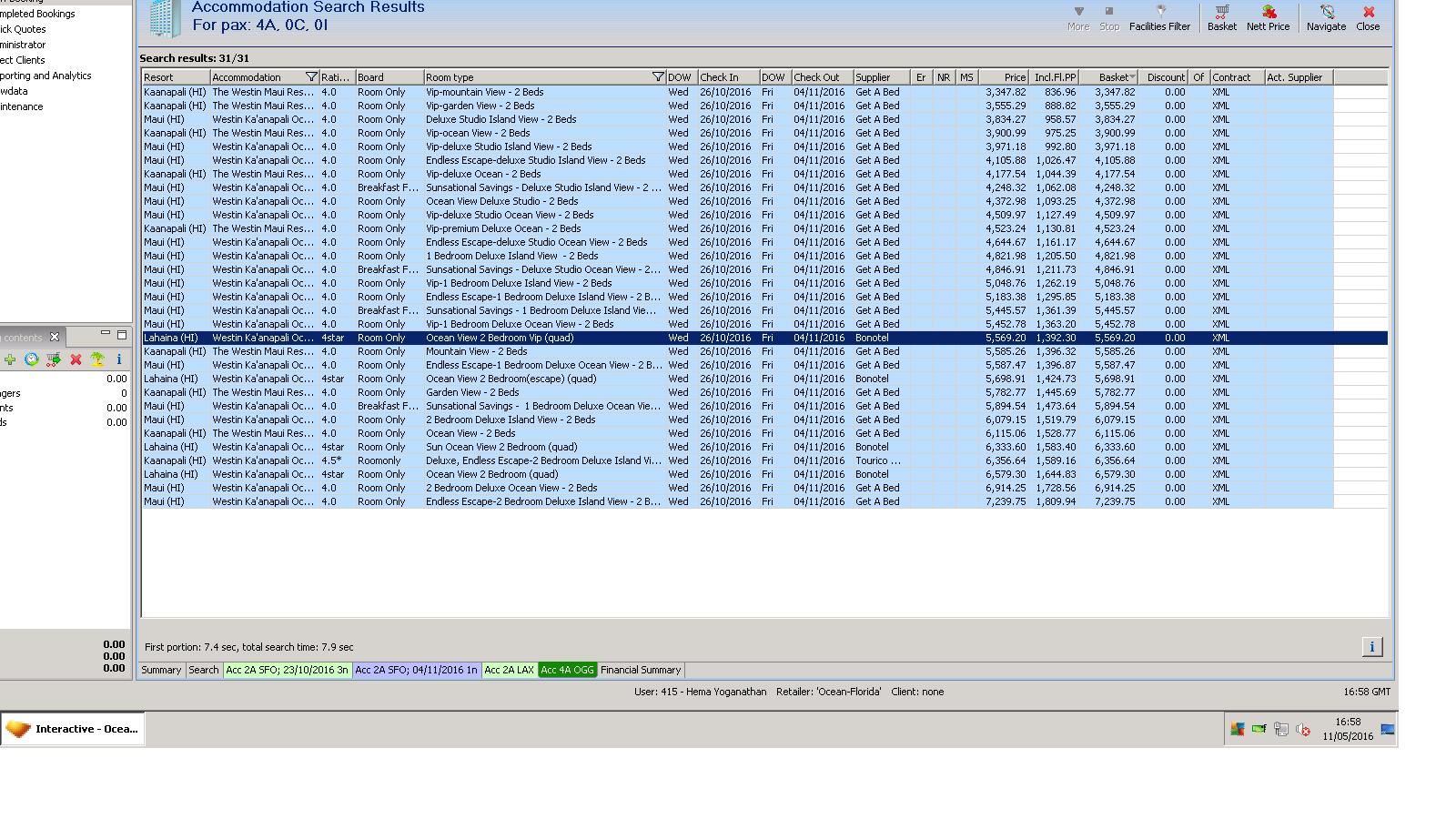Click the green network card tray icon
1456x819 pixels.
tap(1259, 729)
